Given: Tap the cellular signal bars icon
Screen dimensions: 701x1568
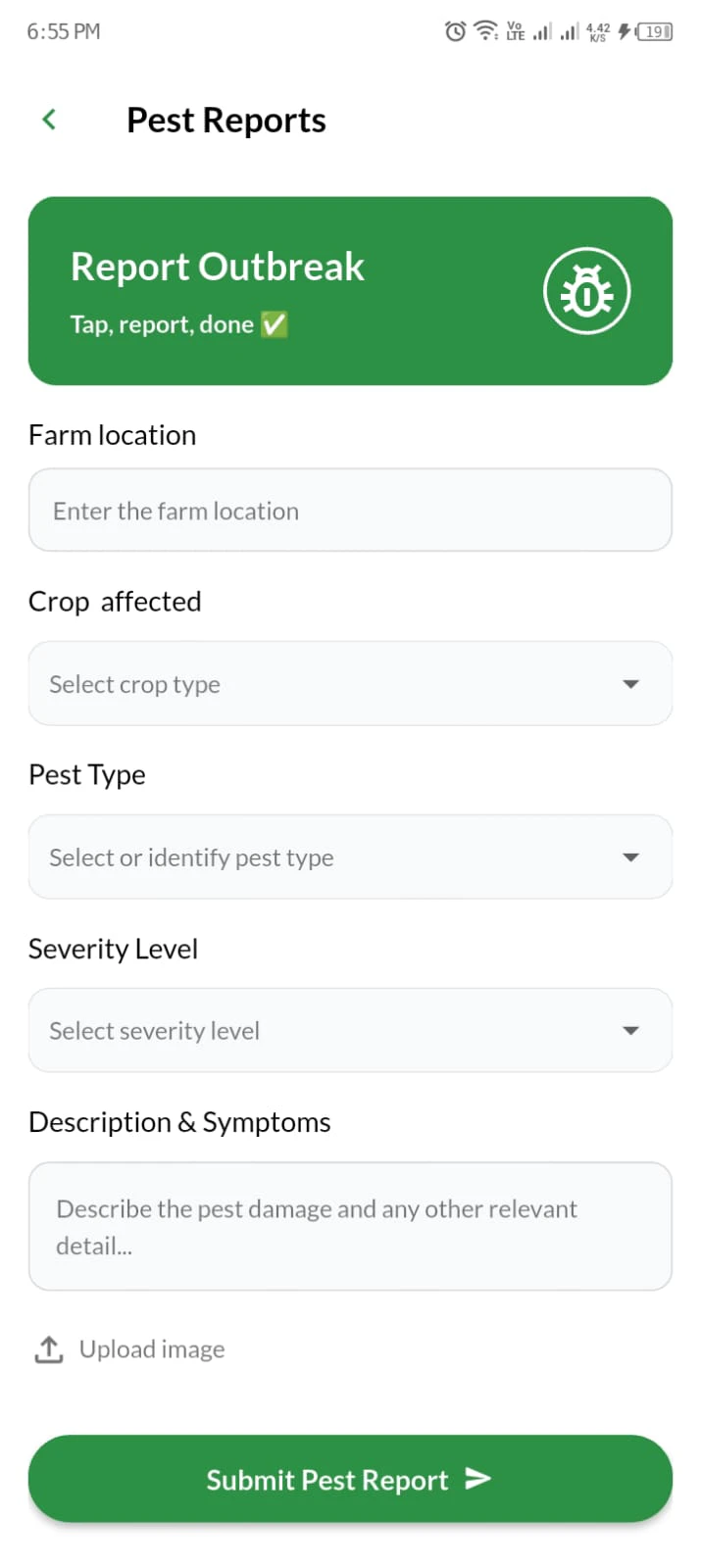Looking at the screenshot, I should tap(542, 30).
